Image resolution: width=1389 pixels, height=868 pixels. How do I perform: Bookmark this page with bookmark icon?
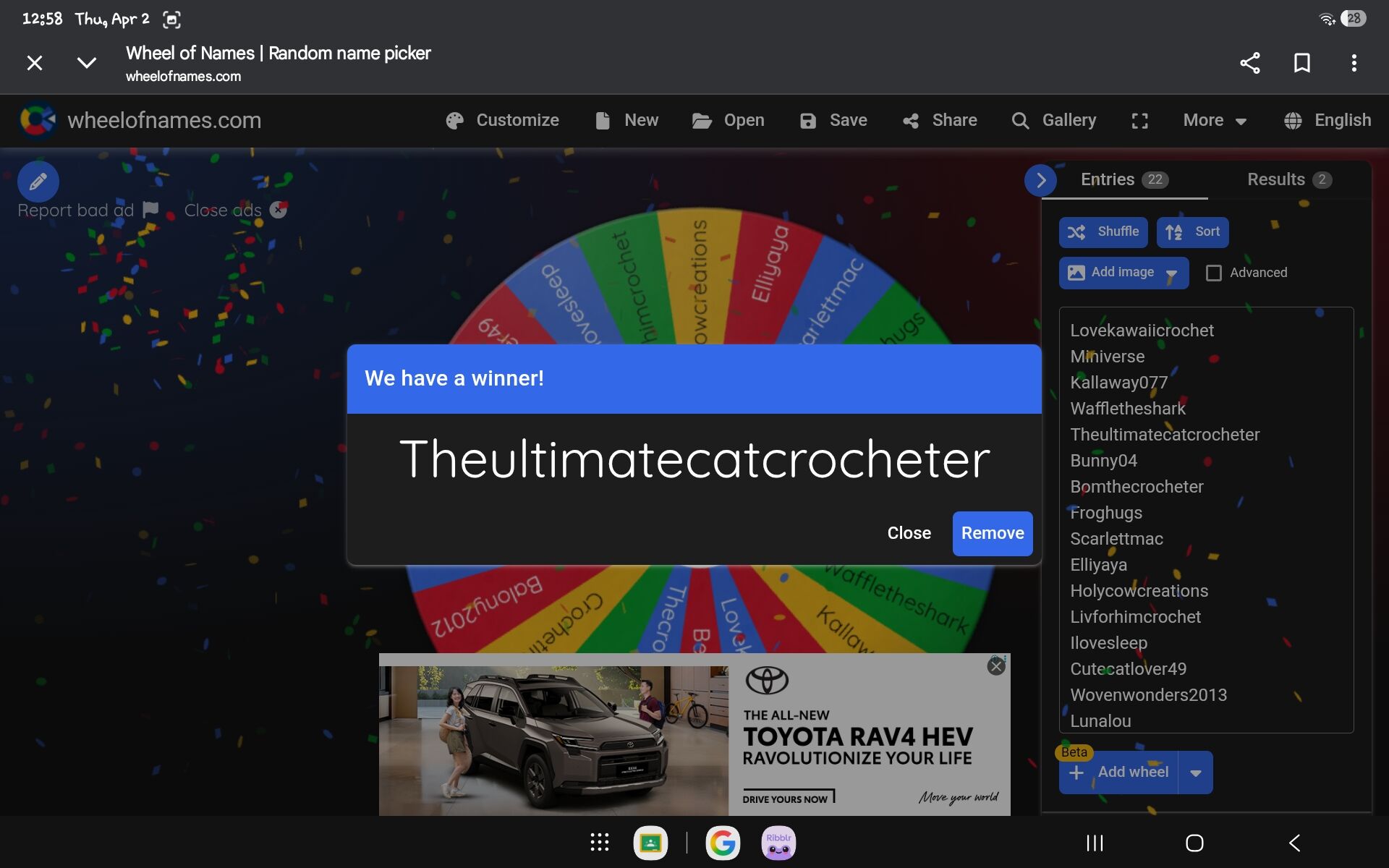(1301, 63)
